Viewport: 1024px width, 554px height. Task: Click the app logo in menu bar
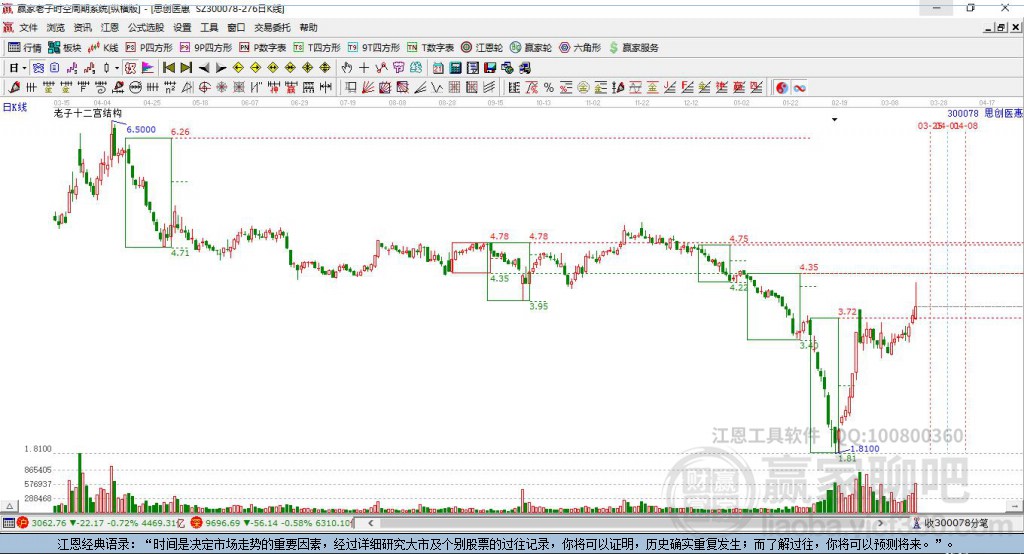[x=8, y=27]
